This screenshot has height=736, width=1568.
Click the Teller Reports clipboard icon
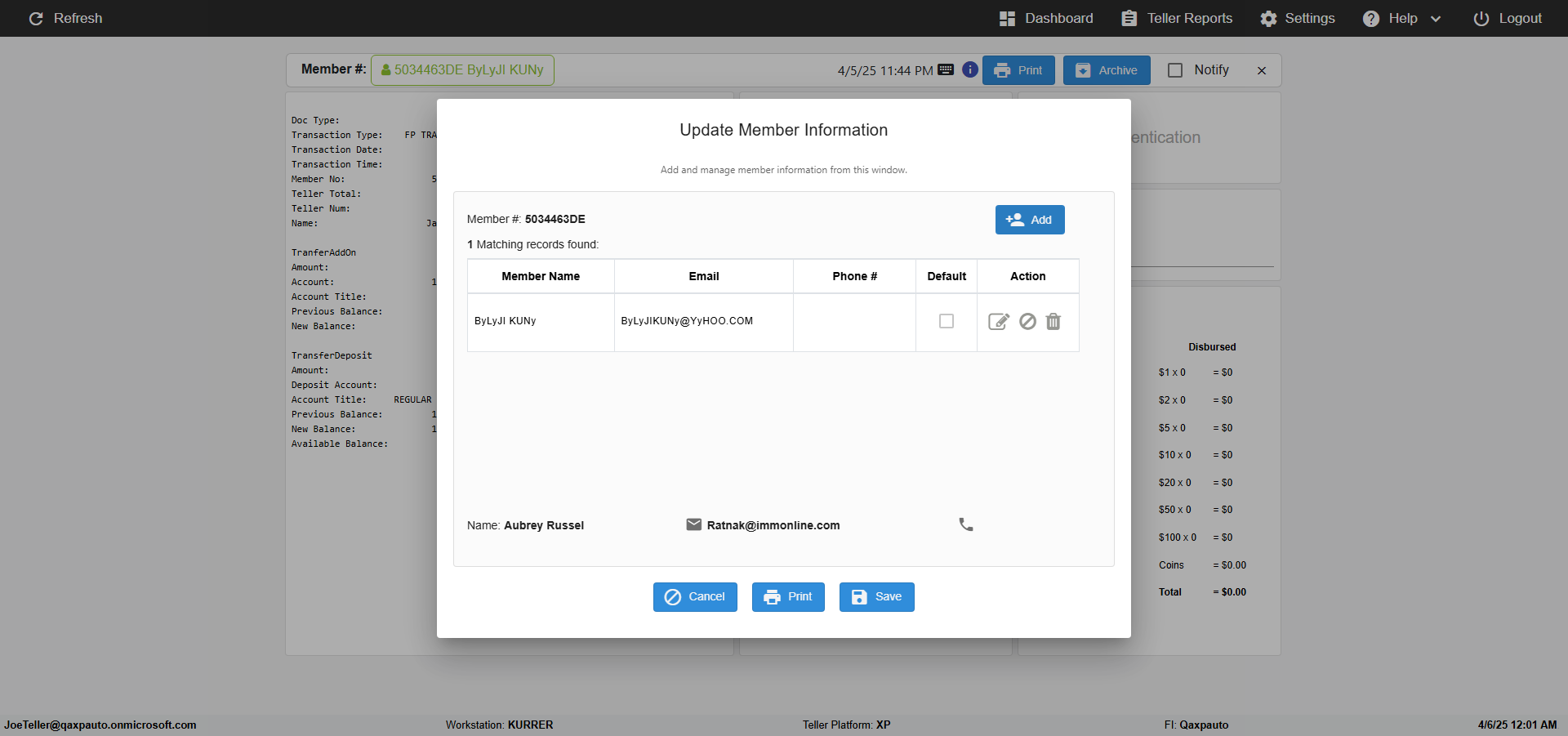(x=1129, y=18)
